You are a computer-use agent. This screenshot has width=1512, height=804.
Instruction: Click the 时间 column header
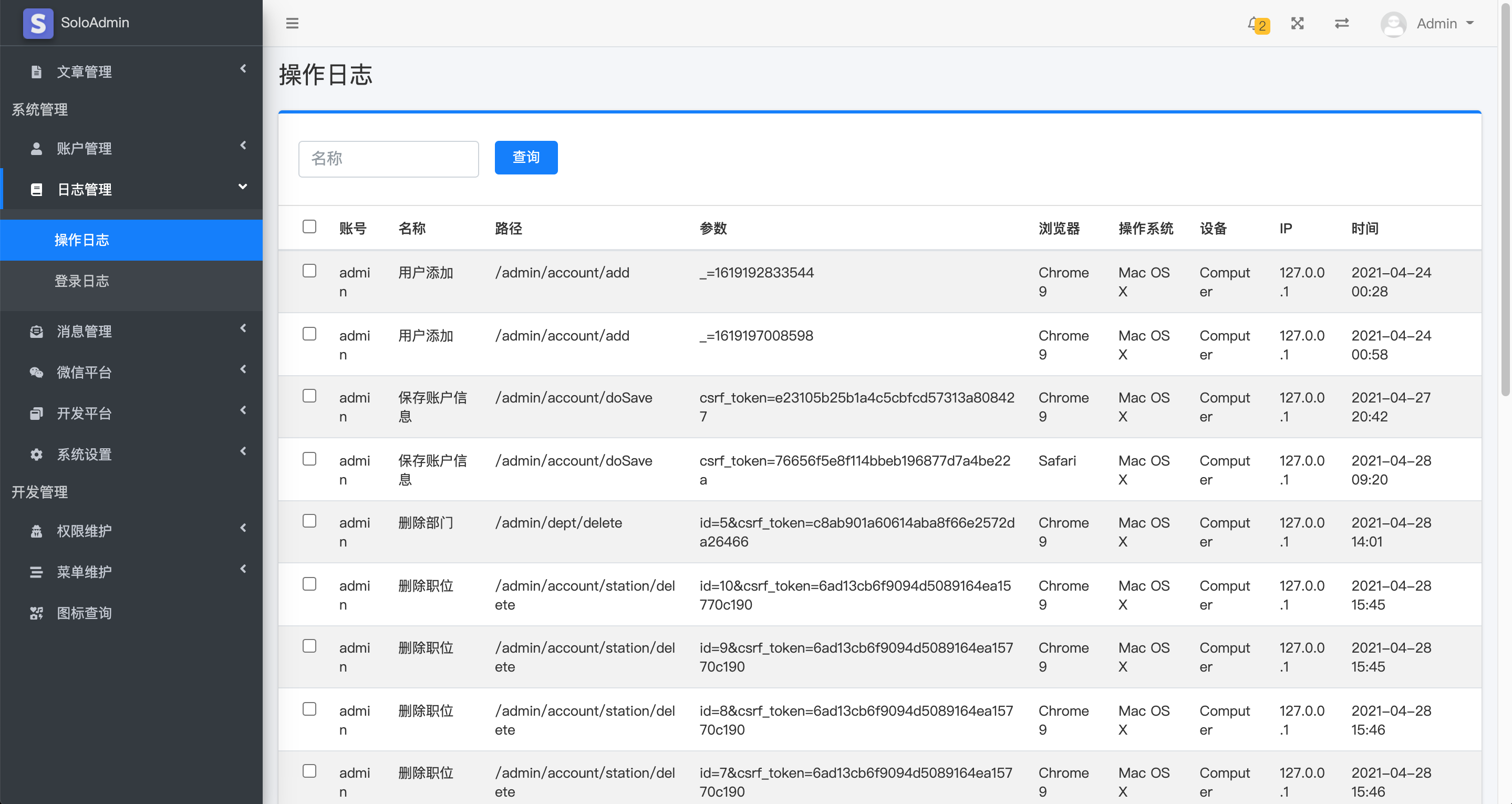[1365, 228]
